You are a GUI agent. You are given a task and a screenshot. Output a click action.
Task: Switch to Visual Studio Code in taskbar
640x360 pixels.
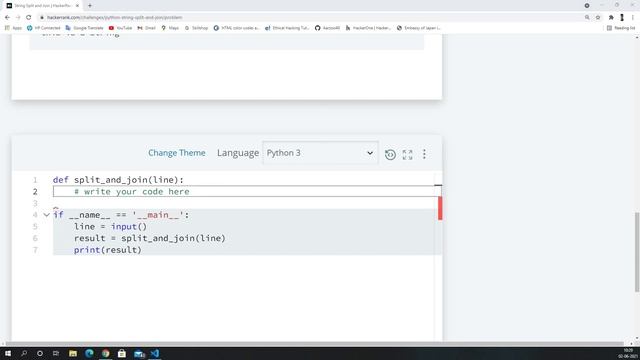click(155, 353)
